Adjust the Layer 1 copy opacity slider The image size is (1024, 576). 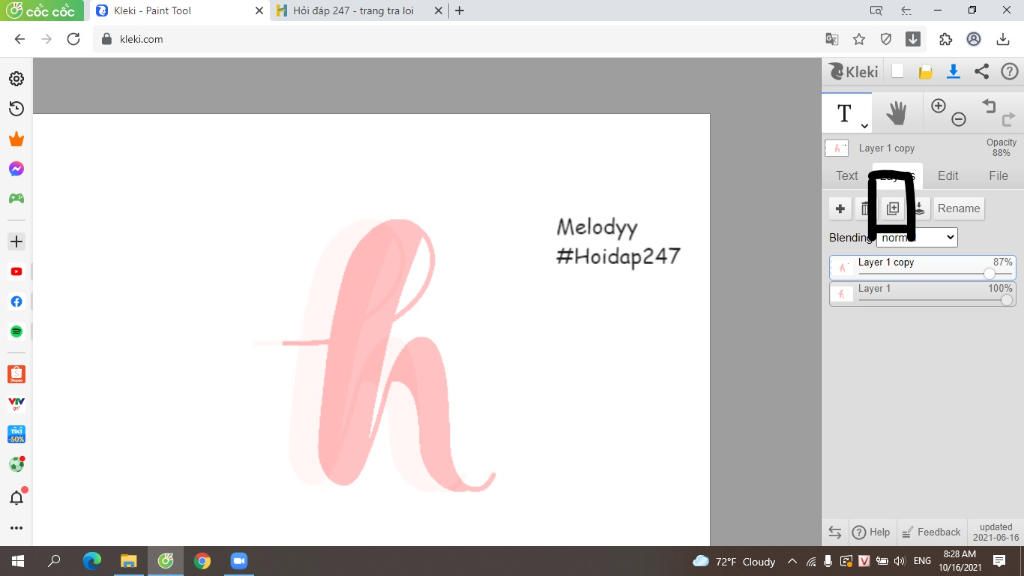[989, 274]
